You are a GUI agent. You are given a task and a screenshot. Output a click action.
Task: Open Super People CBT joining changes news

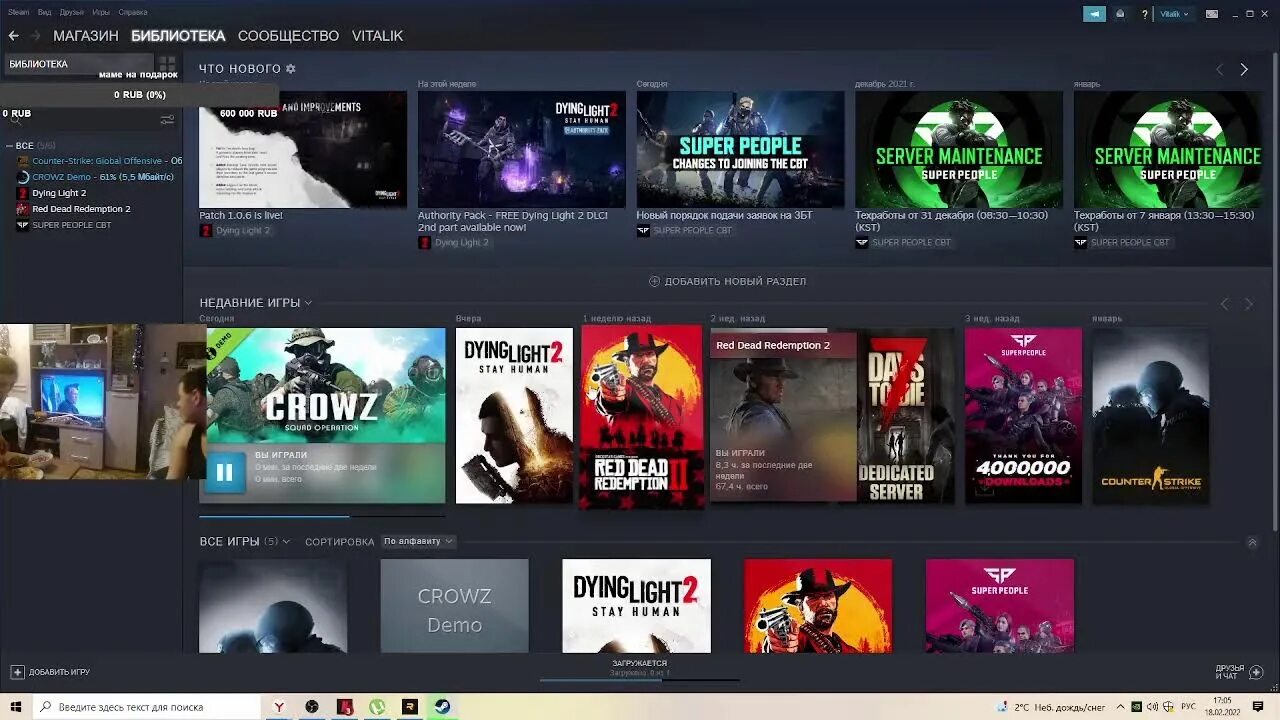(x=740, y=150)
